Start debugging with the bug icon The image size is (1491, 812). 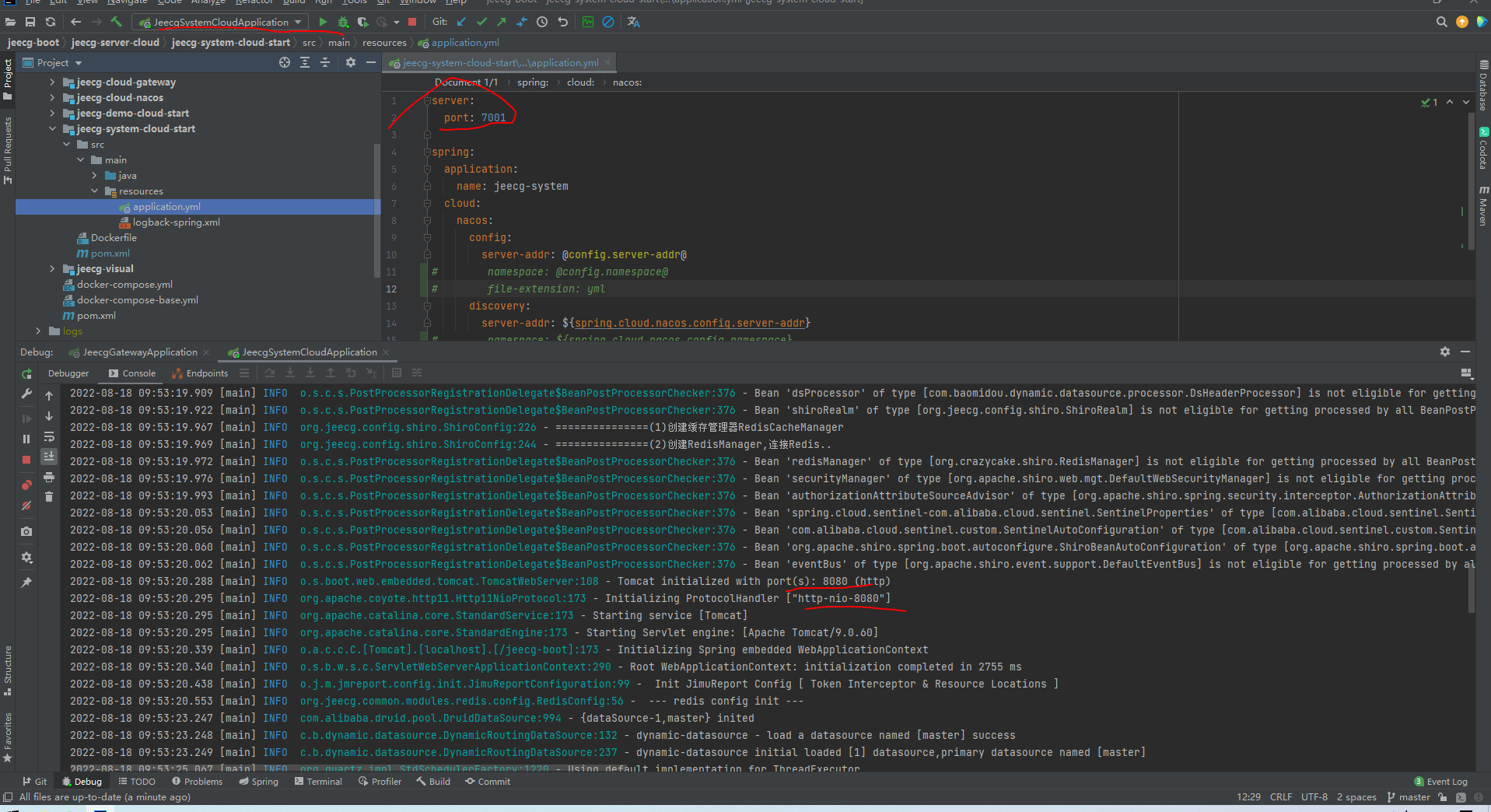(343, 22)
